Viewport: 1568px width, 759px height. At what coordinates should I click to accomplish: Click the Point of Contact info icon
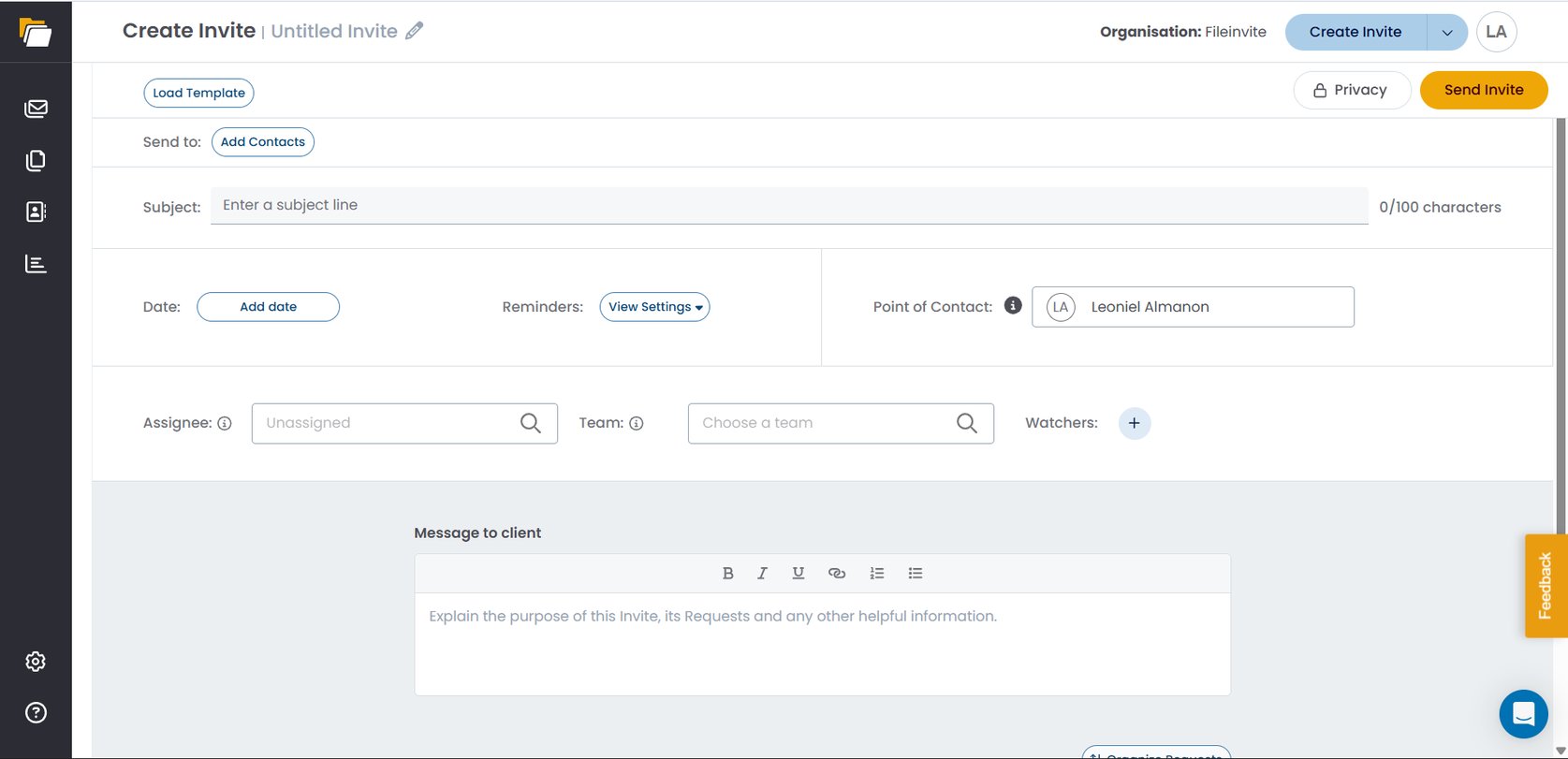(1013, 305)
